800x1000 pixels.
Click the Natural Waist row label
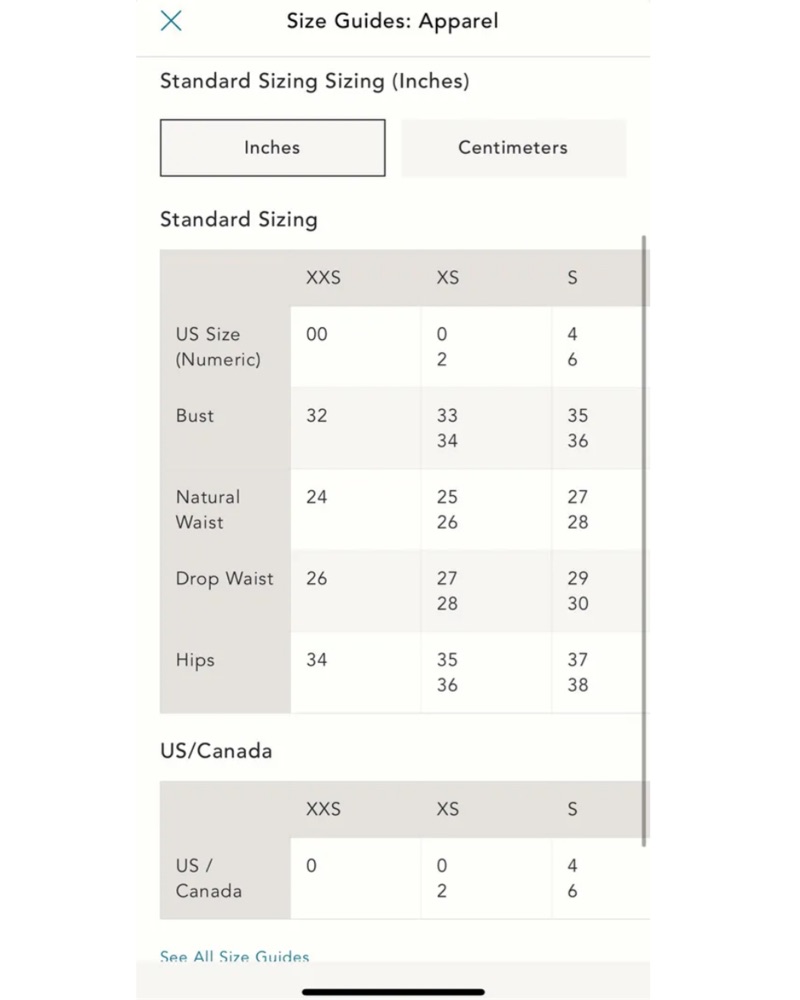(x=208, y=510)
